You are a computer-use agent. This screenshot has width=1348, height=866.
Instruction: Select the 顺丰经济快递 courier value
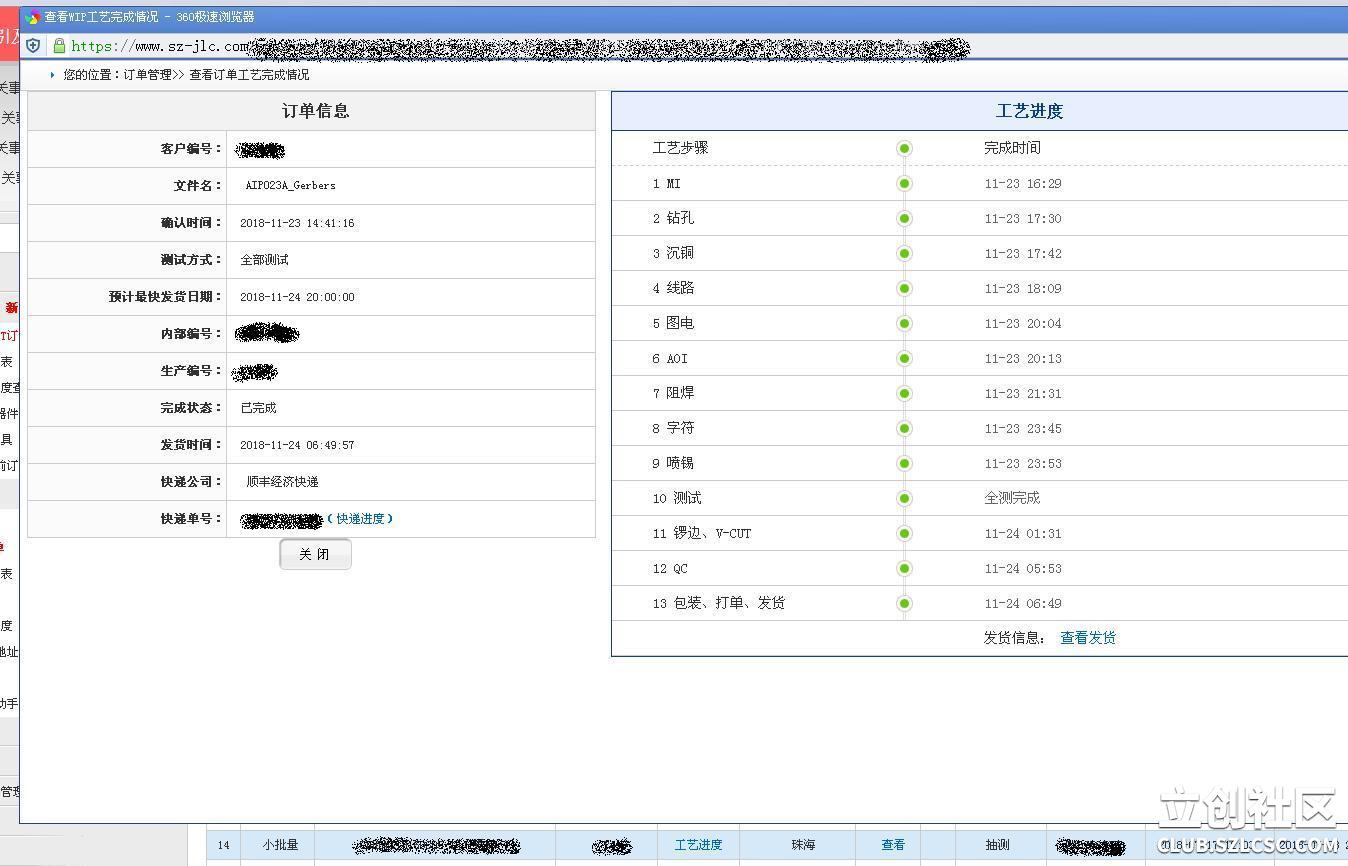tap(282, 482)
